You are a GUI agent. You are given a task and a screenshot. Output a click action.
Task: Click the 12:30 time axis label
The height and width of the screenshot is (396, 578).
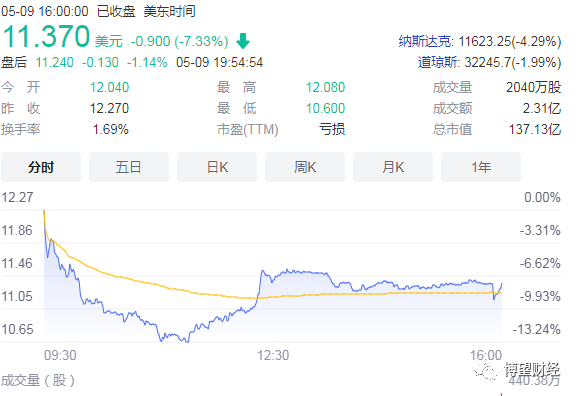point(273,355)
